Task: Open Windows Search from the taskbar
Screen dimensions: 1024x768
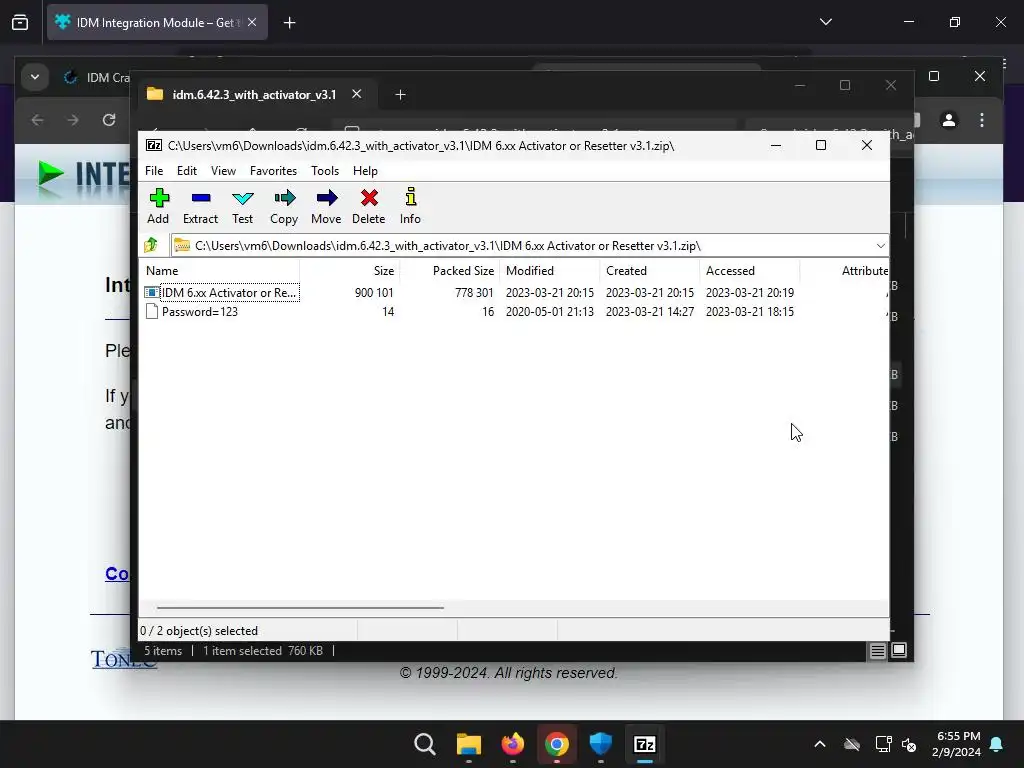Action: pos(424,744)
